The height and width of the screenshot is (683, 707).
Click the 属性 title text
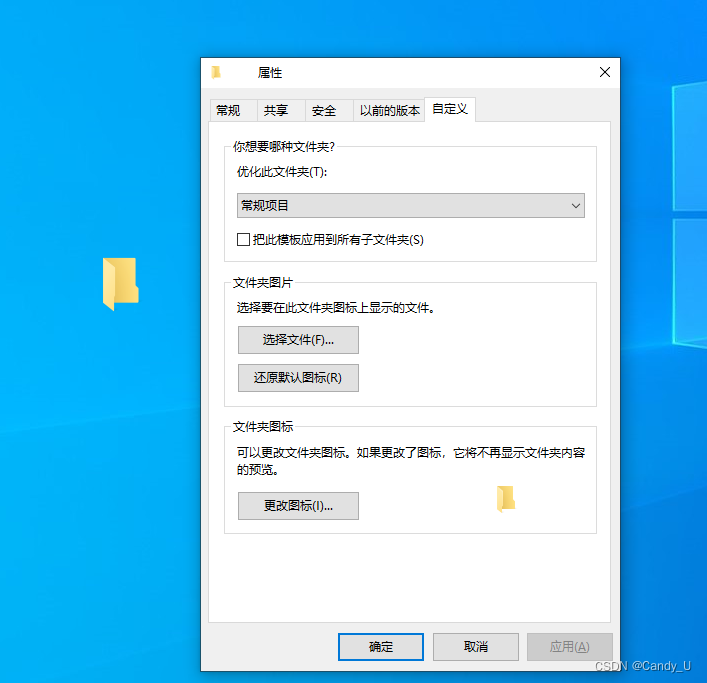pyautogui.click(x=270, y=73)
